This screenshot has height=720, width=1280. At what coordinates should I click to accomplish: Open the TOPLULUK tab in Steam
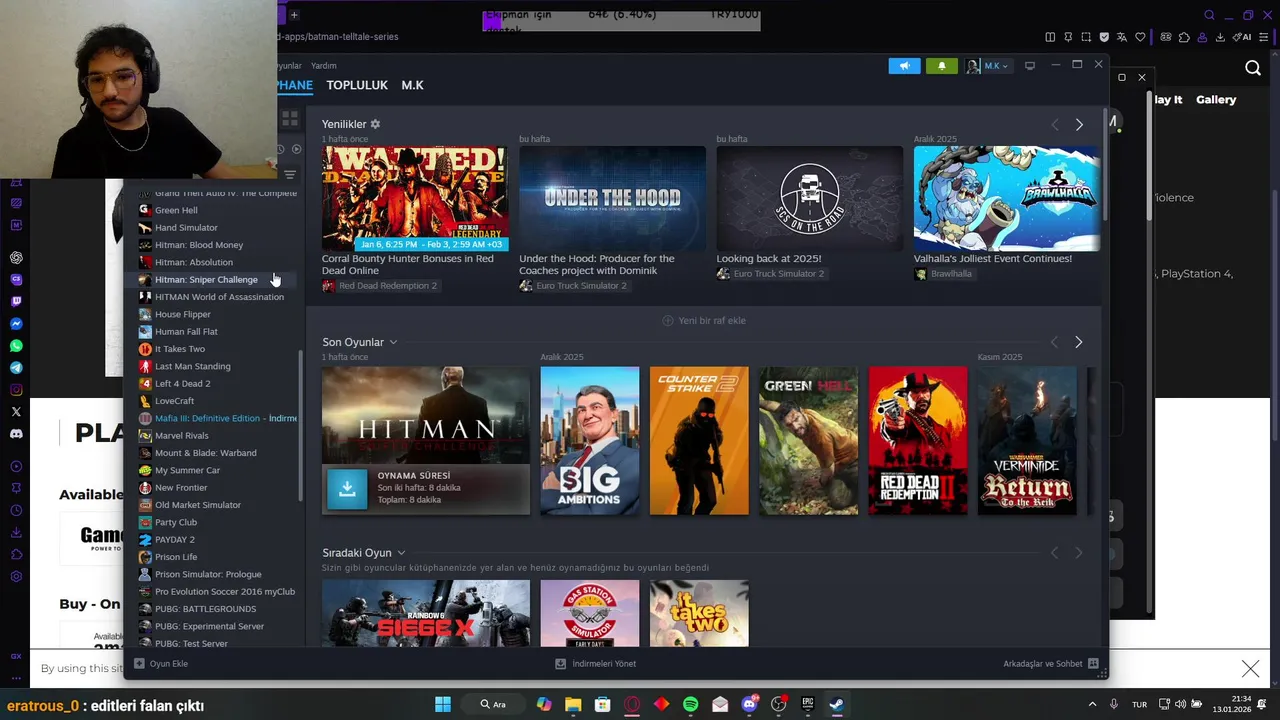pyautogui.click(x=357, y=85)
